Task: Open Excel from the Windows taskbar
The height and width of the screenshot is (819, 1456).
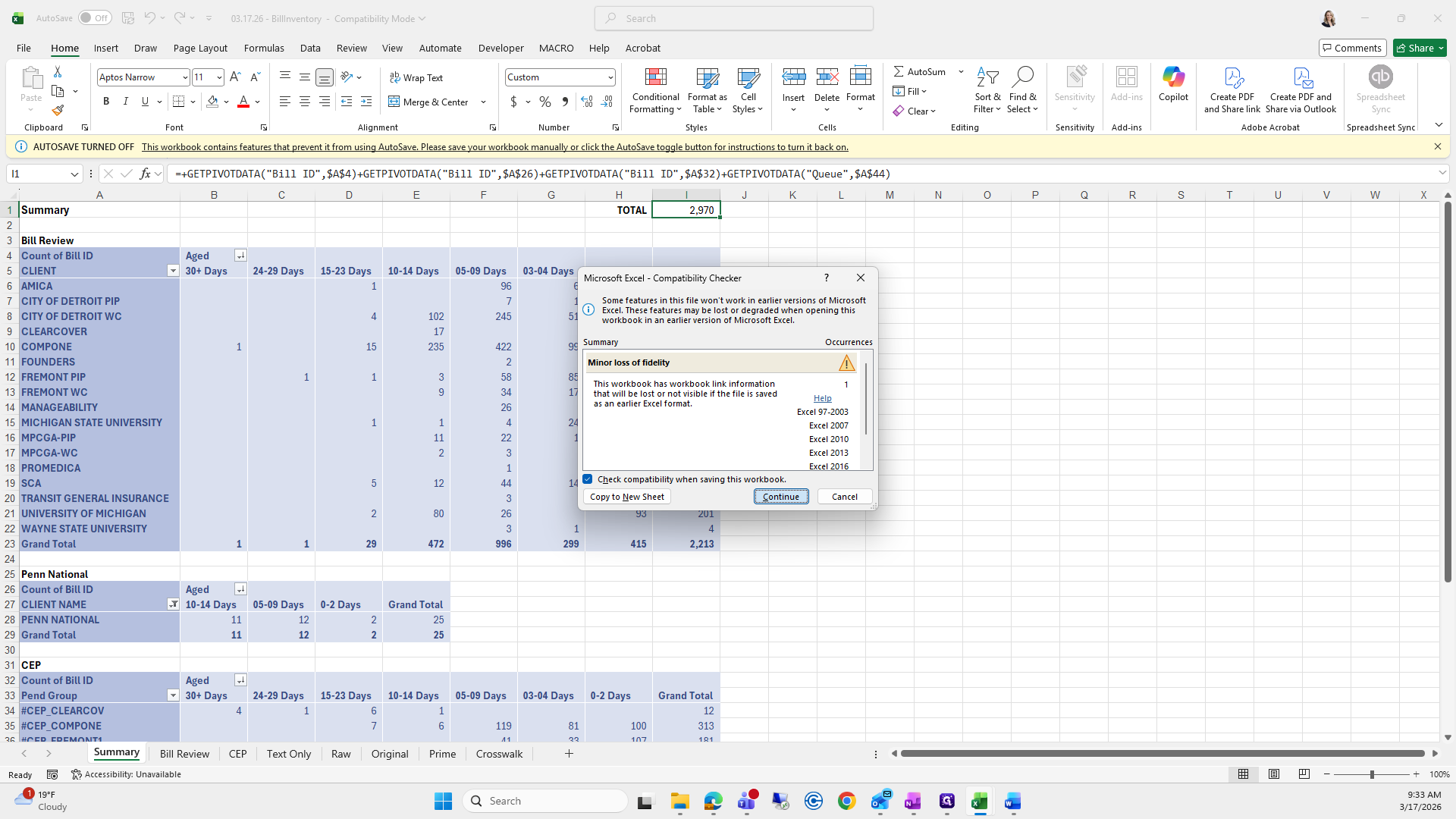Action: click(980, 802)
